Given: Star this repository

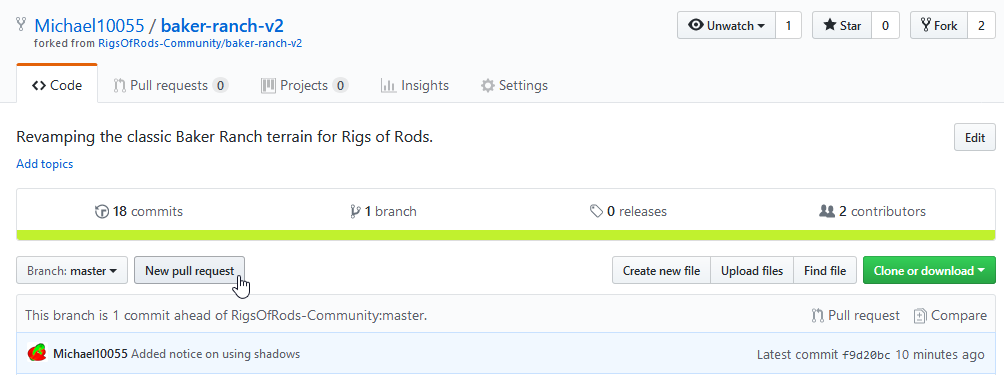Looking at the screenshot, I should pos(841,26).
